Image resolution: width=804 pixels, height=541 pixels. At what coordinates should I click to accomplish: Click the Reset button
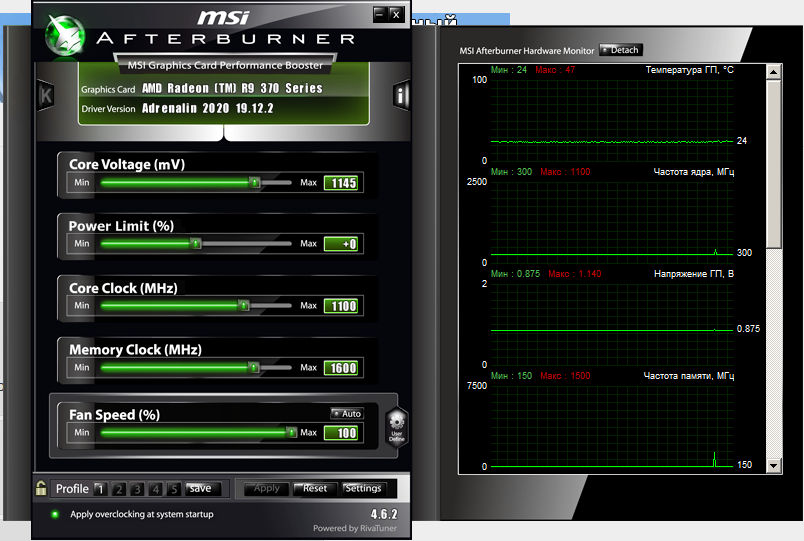point(315,489)
